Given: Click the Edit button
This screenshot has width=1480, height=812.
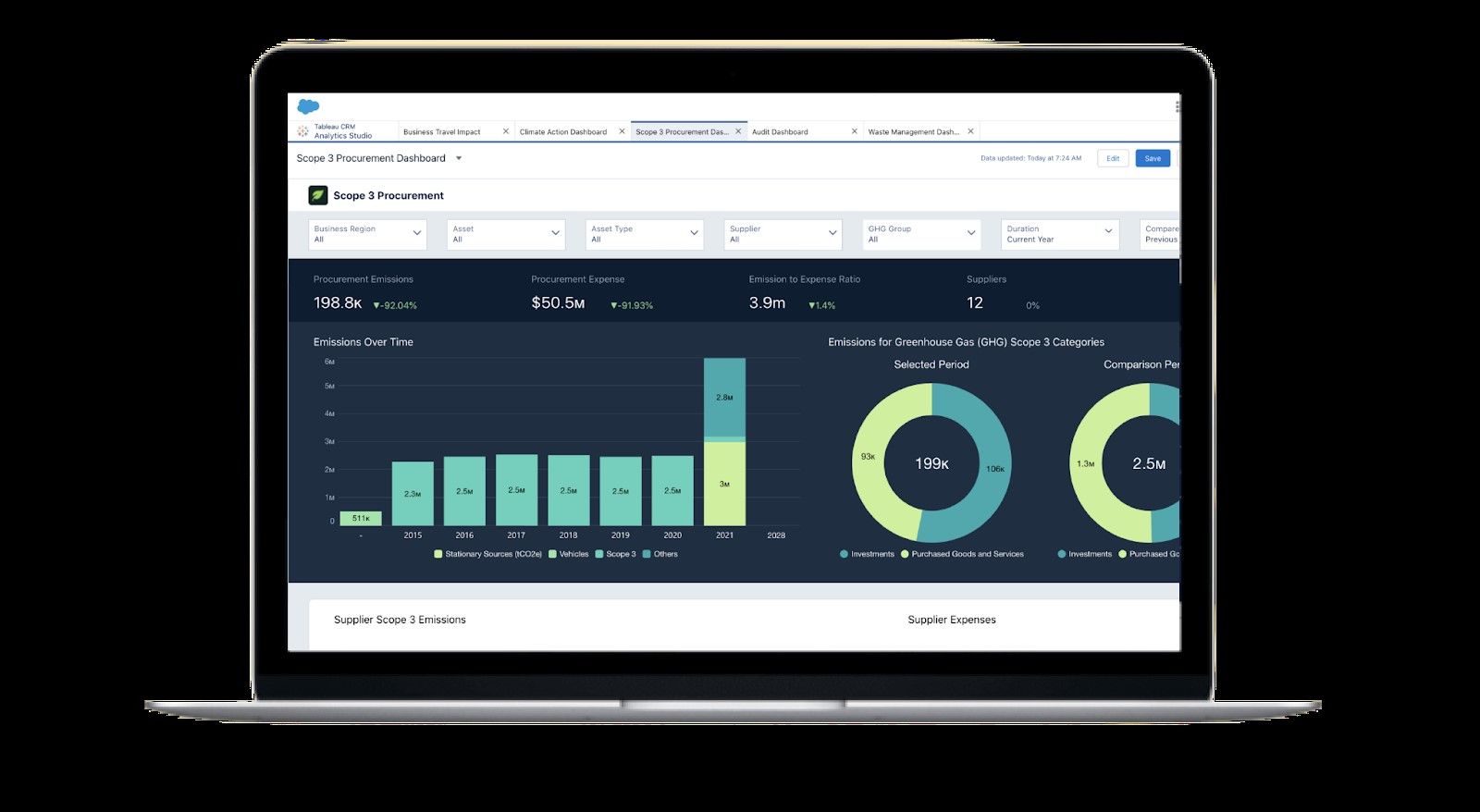Looking at the screenshot, I should (1113, 158).
